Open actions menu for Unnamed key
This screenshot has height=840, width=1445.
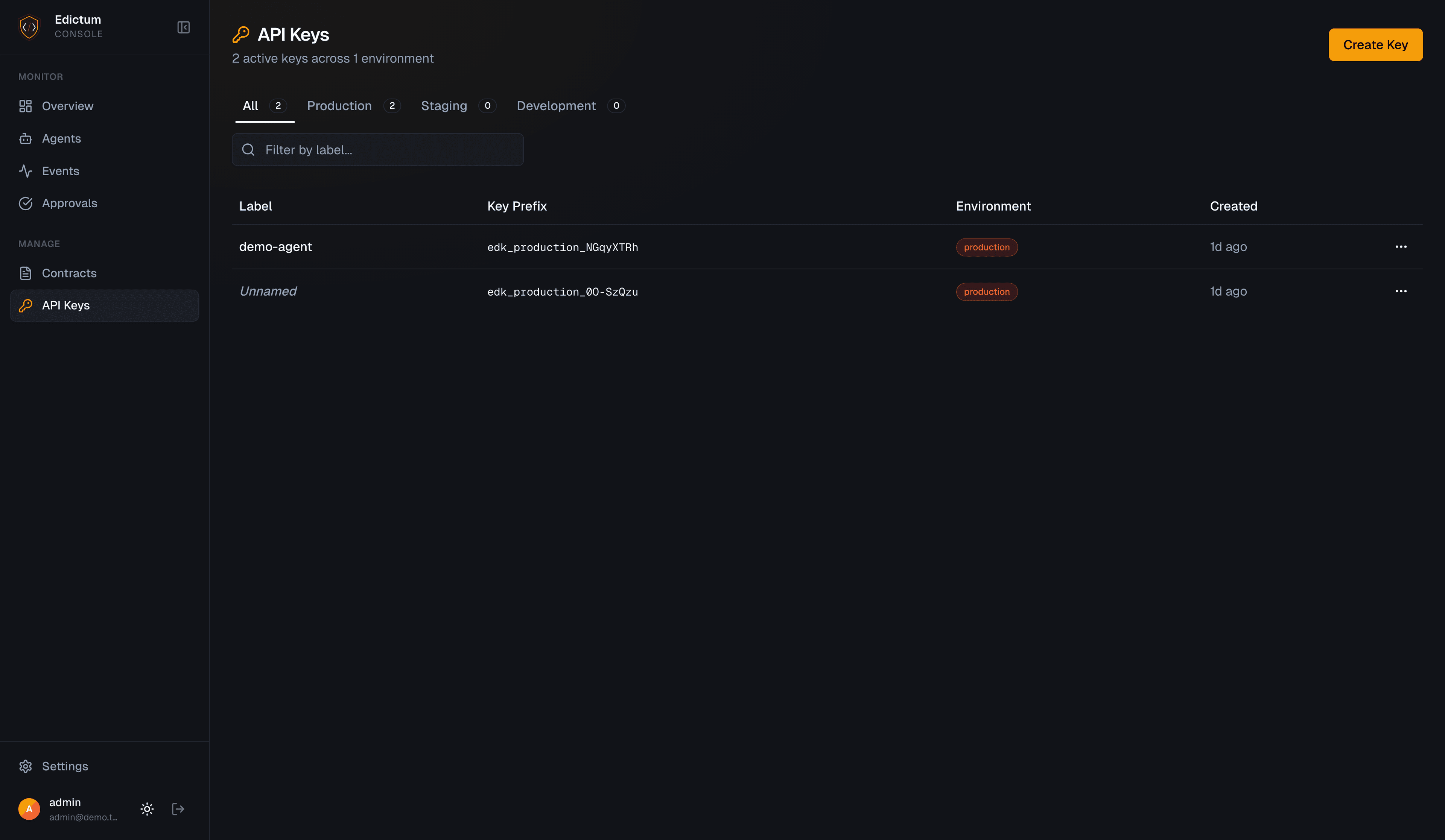point(1401,291)
